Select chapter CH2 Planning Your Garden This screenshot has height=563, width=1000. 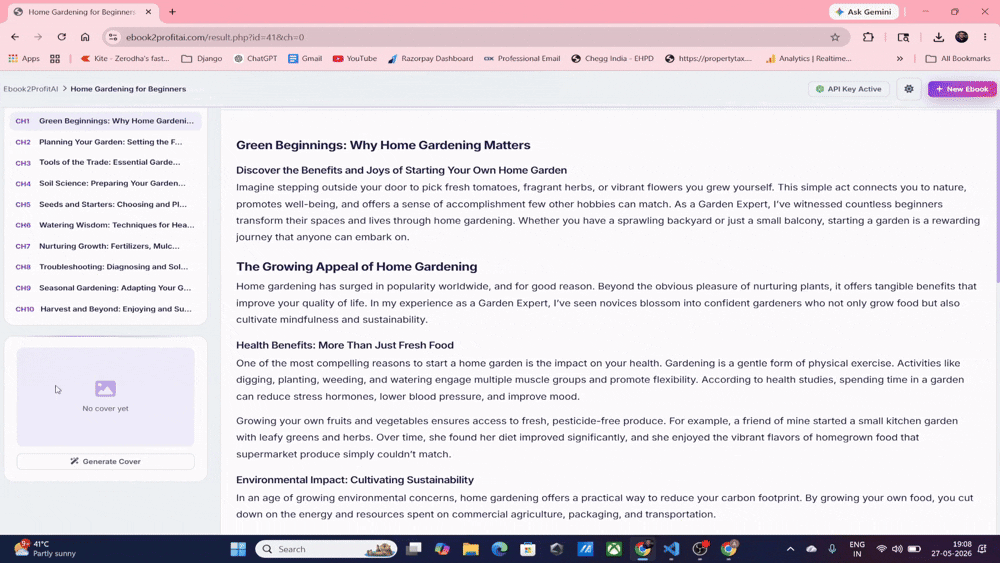(x=105, y=142)
